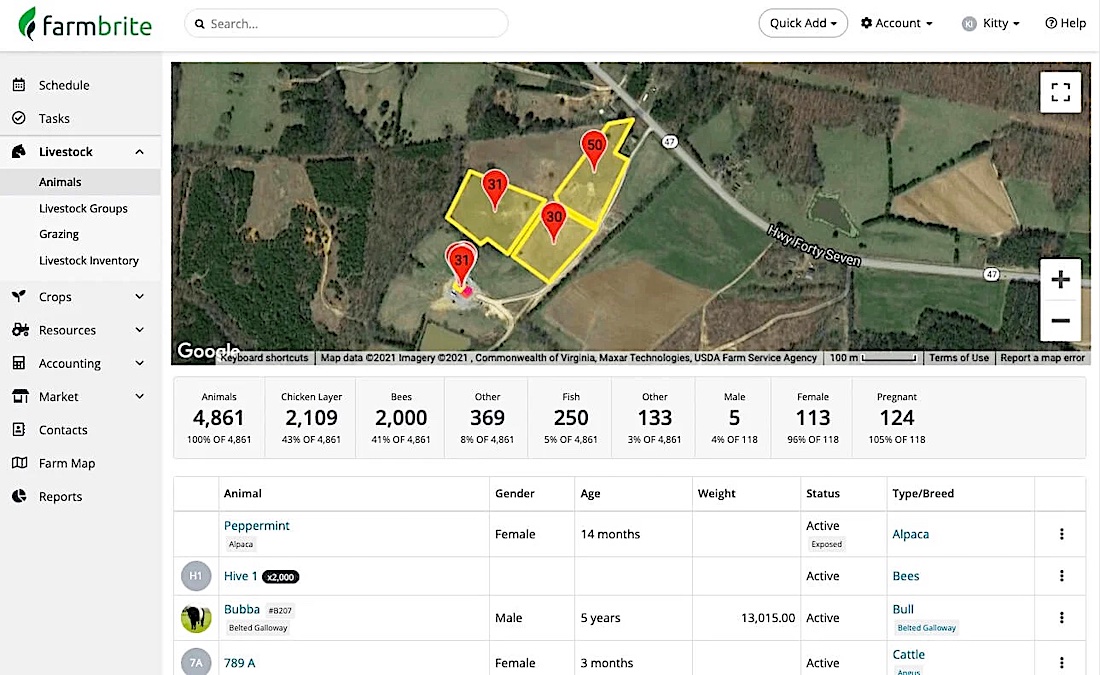
Task: Collapse the Livestock menu section
Action: click(x=140, y=152)
